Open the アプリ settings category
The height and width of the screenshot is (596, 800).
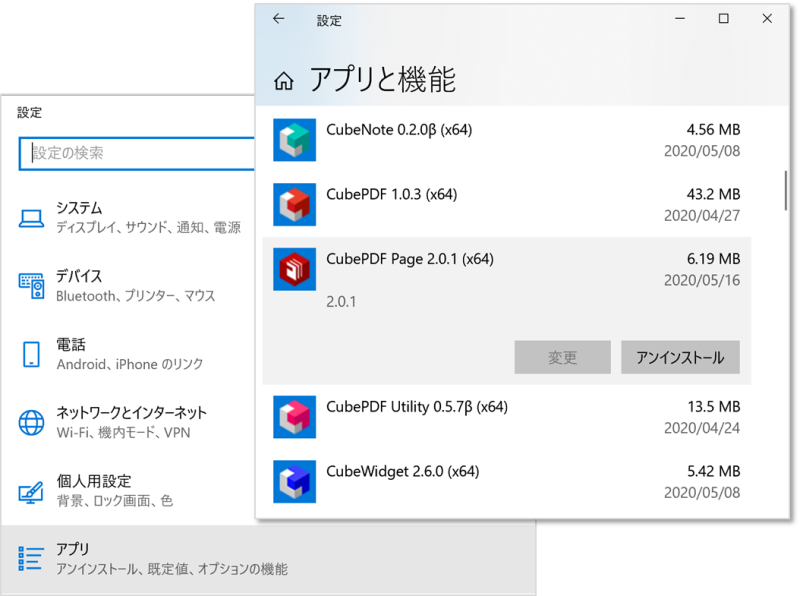click(268, 559)
